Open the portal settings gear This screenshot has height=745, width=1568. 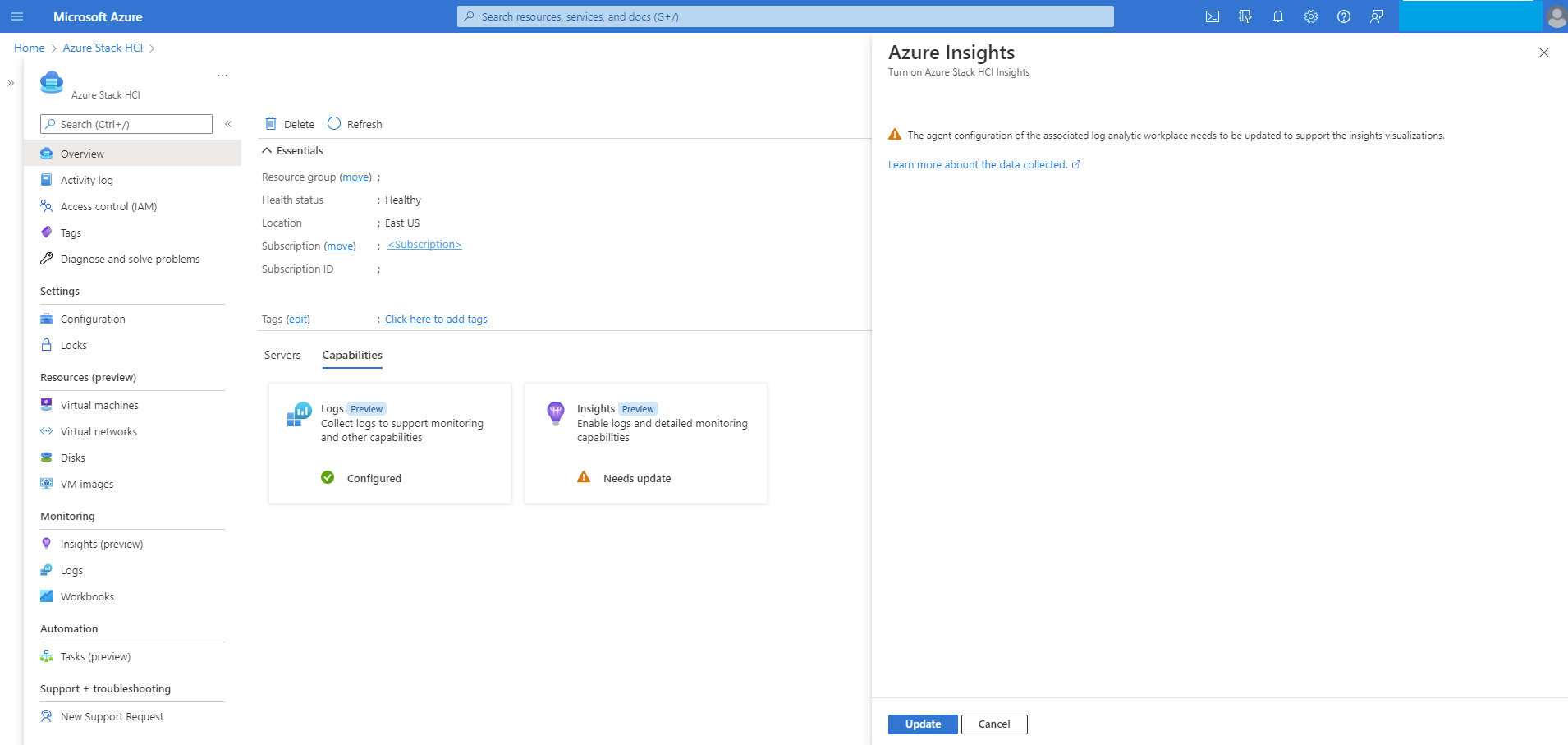point(1311,16)
